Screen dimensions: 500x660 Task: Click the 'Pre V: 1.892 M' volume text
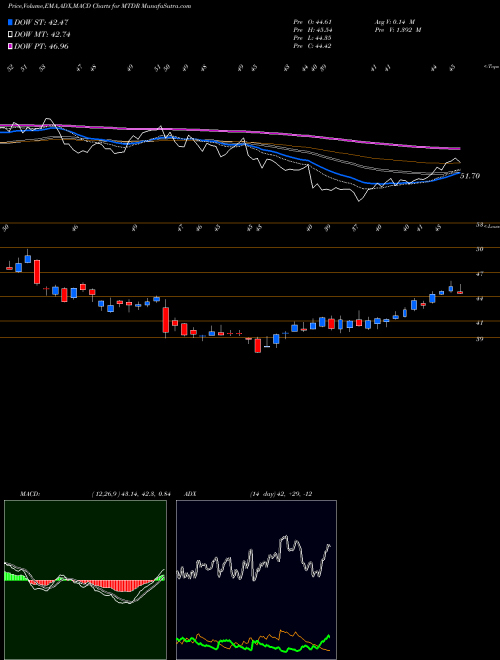click(x=397, y=30)
